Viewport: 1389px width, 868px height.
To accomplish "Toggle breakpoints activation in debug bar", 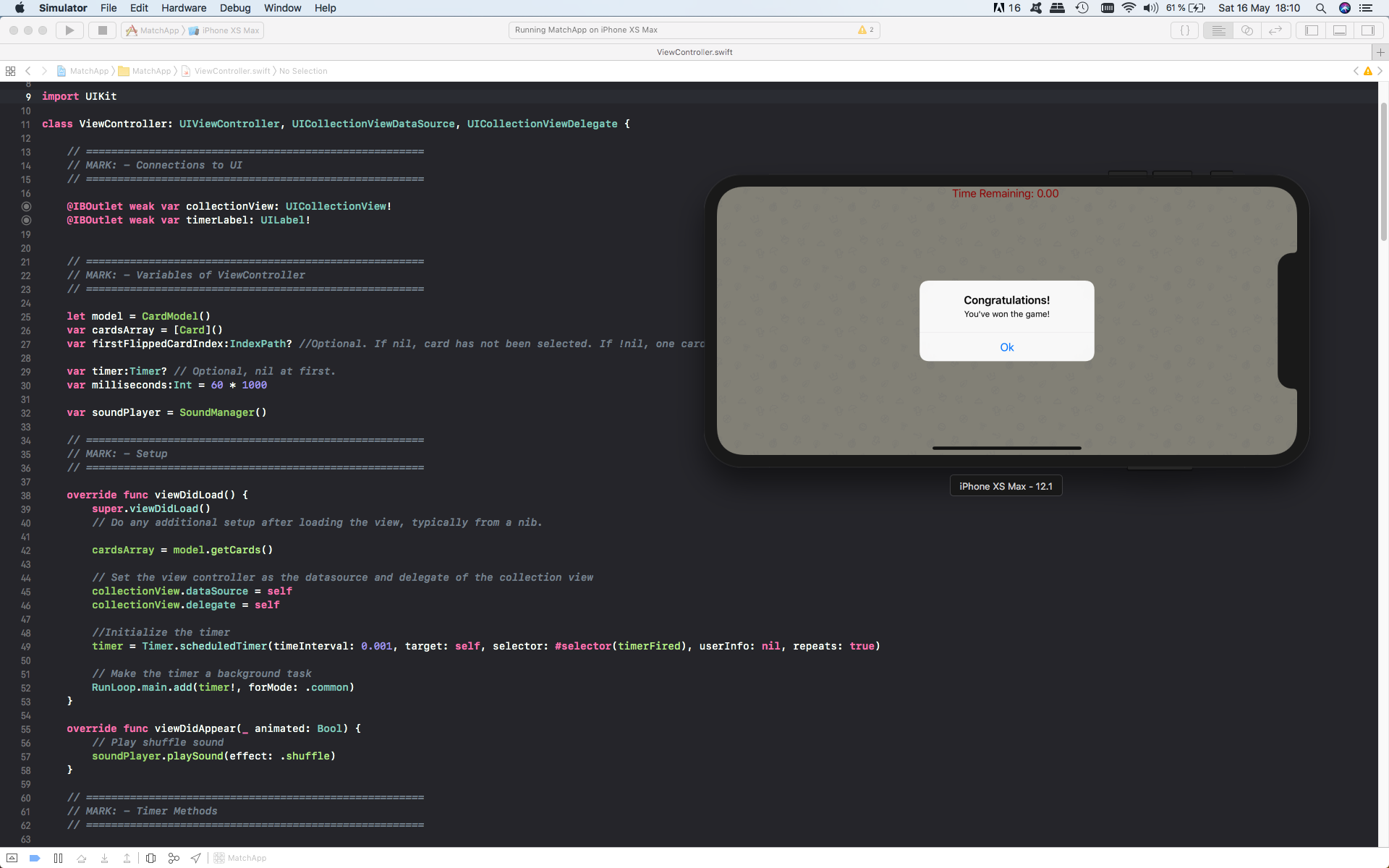I will (x=34, y=858).
